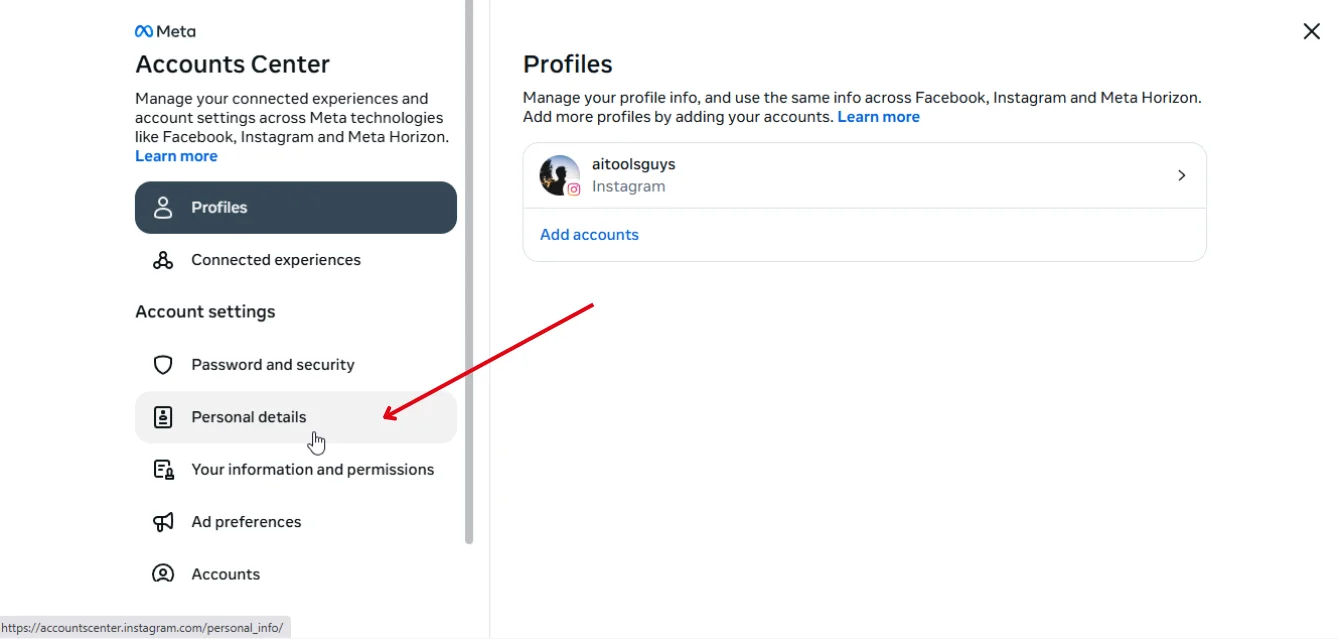1338x639 pixels.
Task: Click the Your information and permissions icon
Action: click(x=163, y=469)
